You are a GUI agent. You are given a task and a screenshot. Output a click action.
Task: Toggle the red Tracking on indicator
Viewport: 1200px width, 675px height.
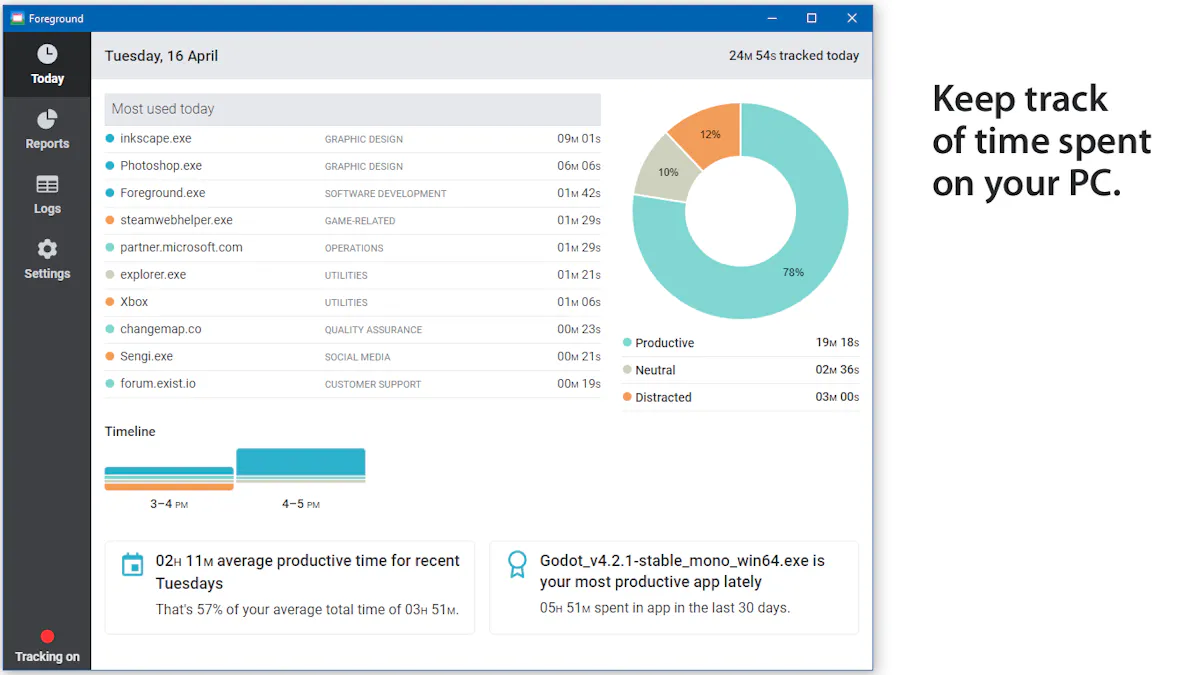[47, 636]
